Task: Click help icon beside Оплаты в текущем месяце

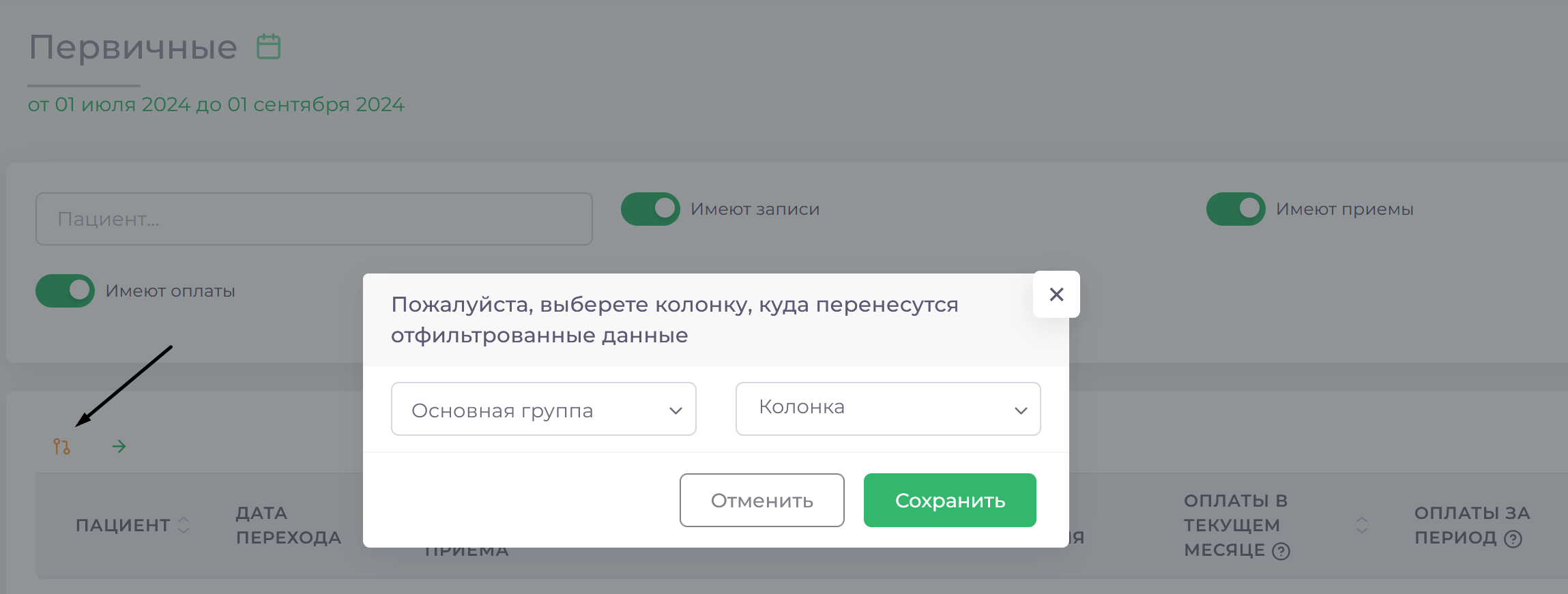Action: (1281, 551)
